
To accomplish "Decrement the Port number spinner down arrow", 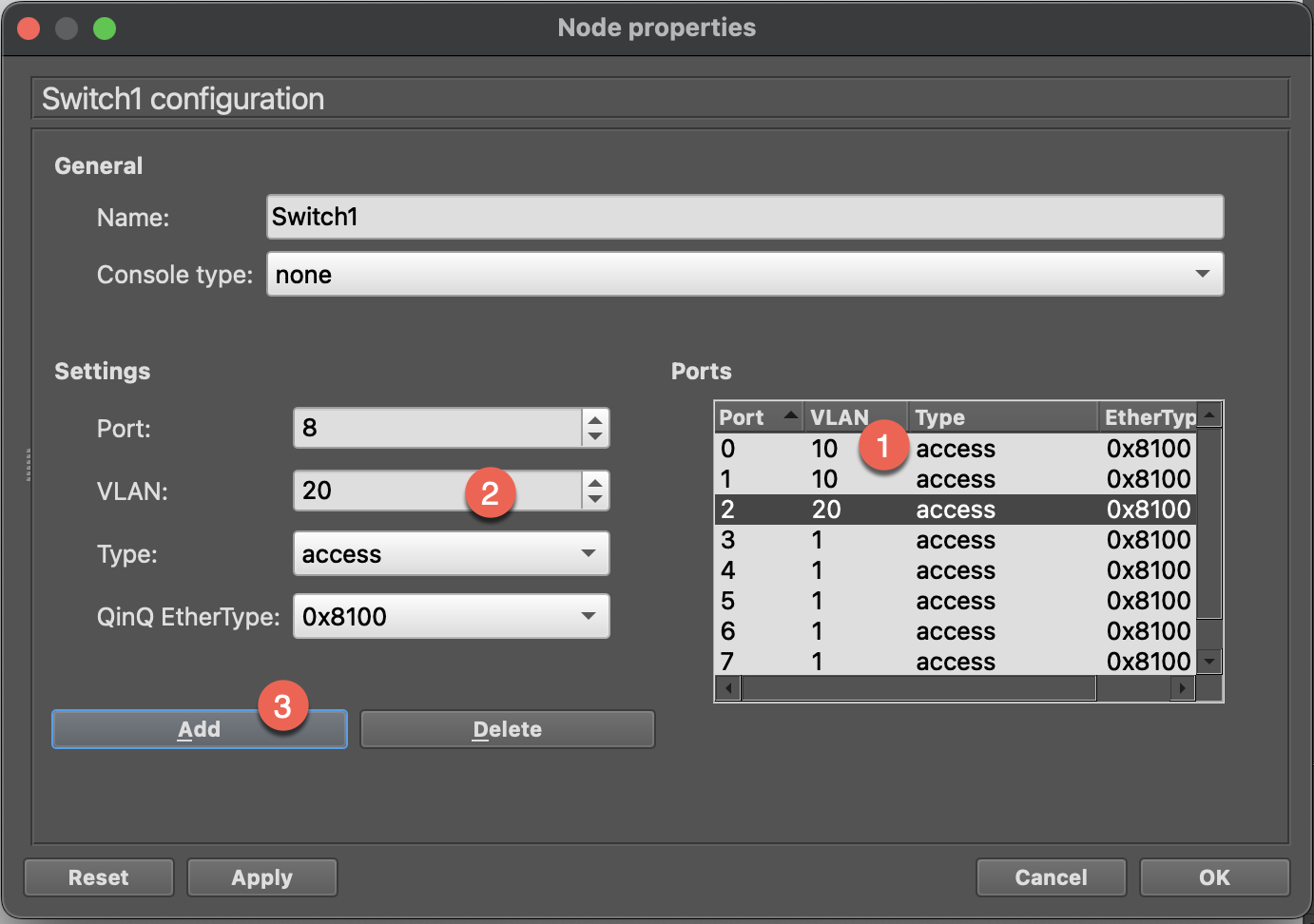I will point(595,436).
